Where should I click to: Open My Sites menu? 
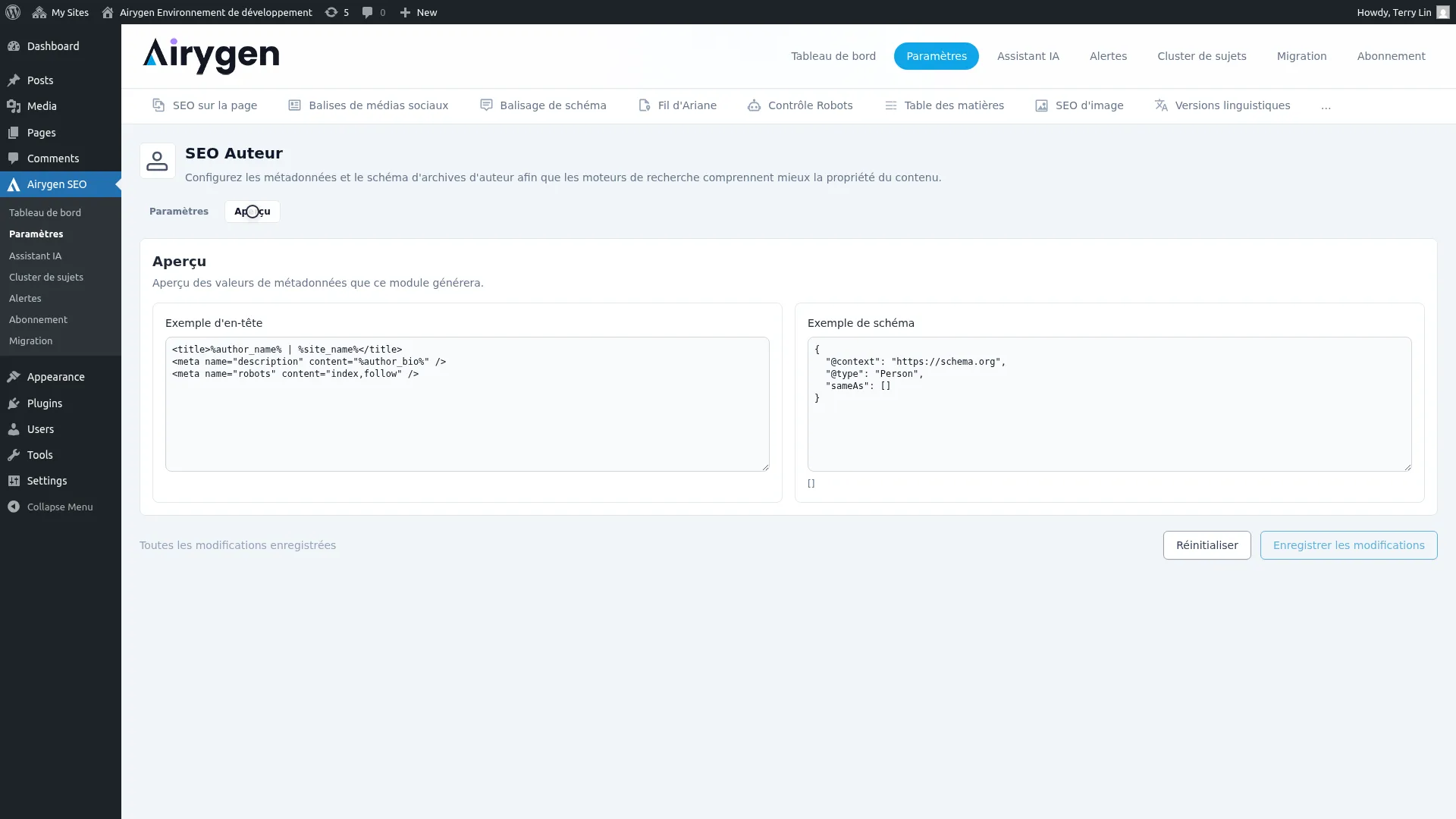[x=61, y=12]
